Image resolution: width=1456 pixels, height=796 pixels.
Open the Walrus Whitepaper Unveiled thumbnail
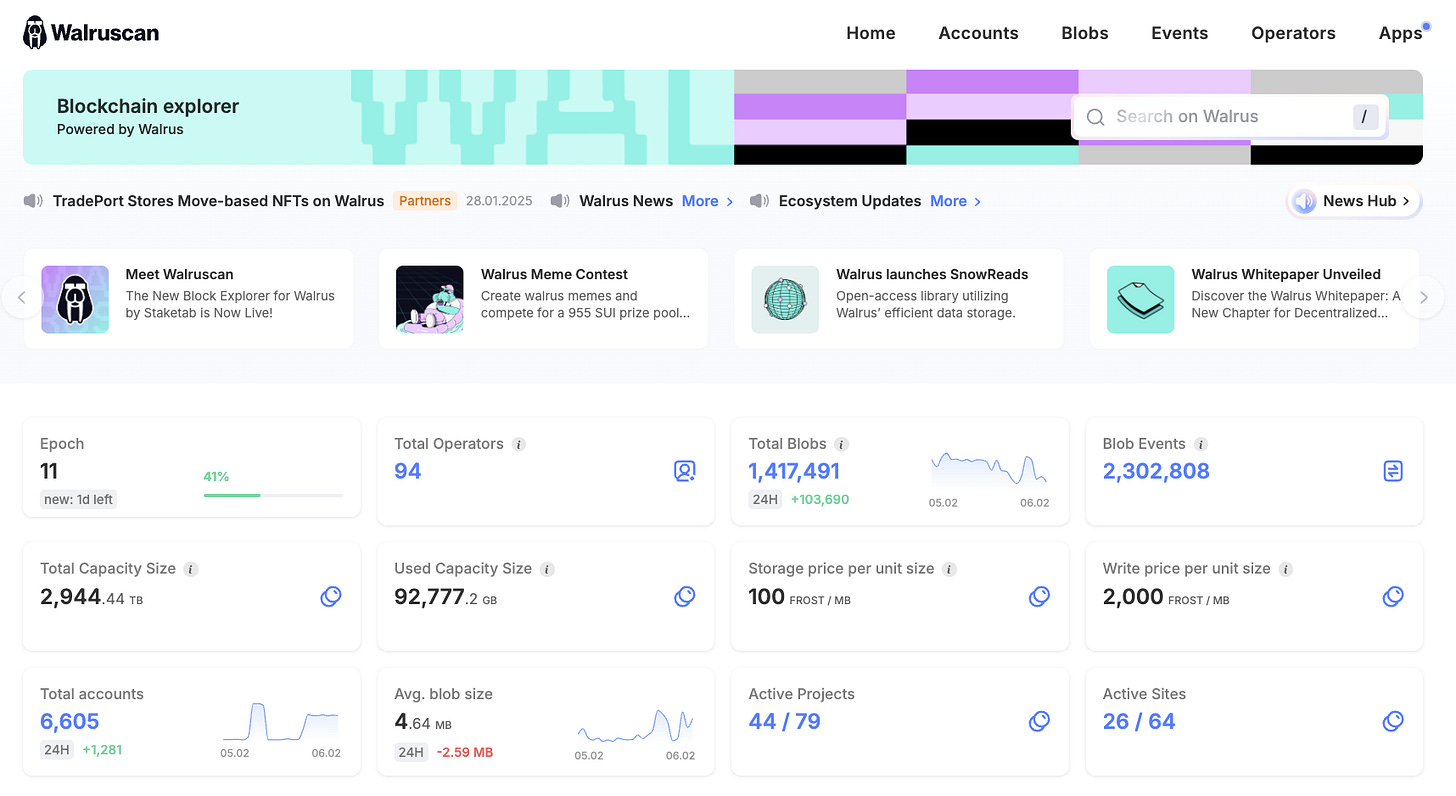(x=1140, y=299)
